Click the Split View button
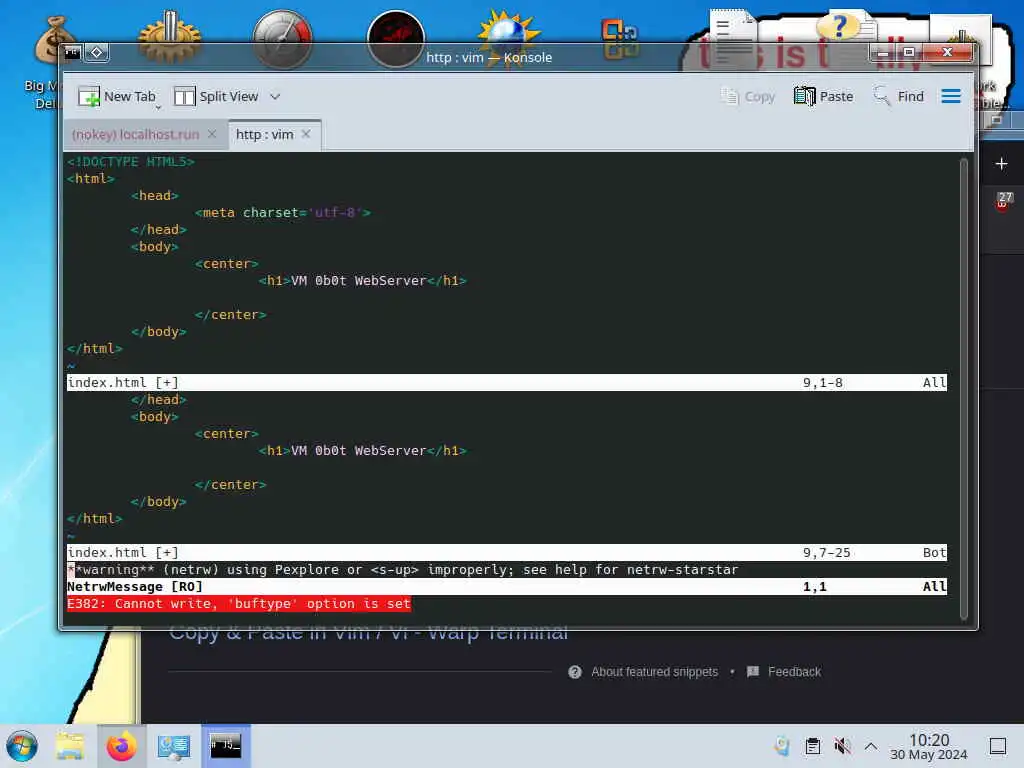This screenshot has width=1024, height=768. click(216, 97)
